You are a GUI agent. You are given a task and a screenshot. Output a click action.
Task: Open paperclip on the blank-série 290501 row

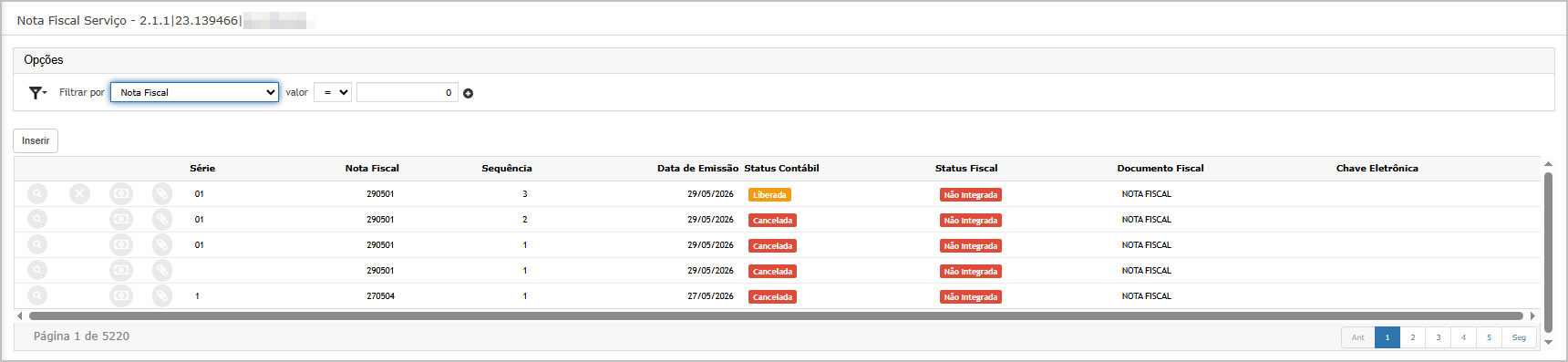click(x=162, y=271)
